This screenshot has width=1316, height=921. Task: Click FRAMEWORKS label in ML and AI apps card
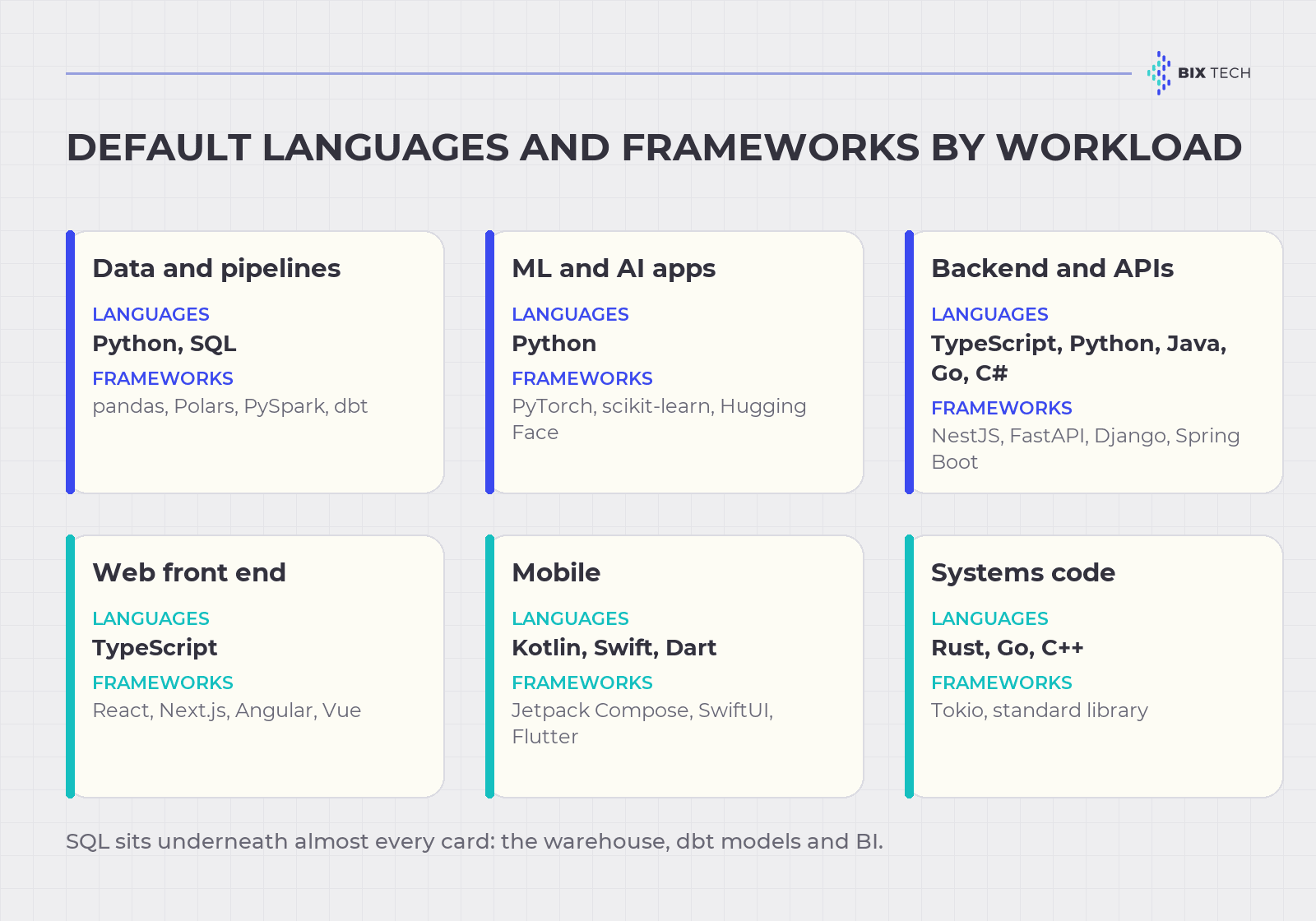click(x=582, y=378)
